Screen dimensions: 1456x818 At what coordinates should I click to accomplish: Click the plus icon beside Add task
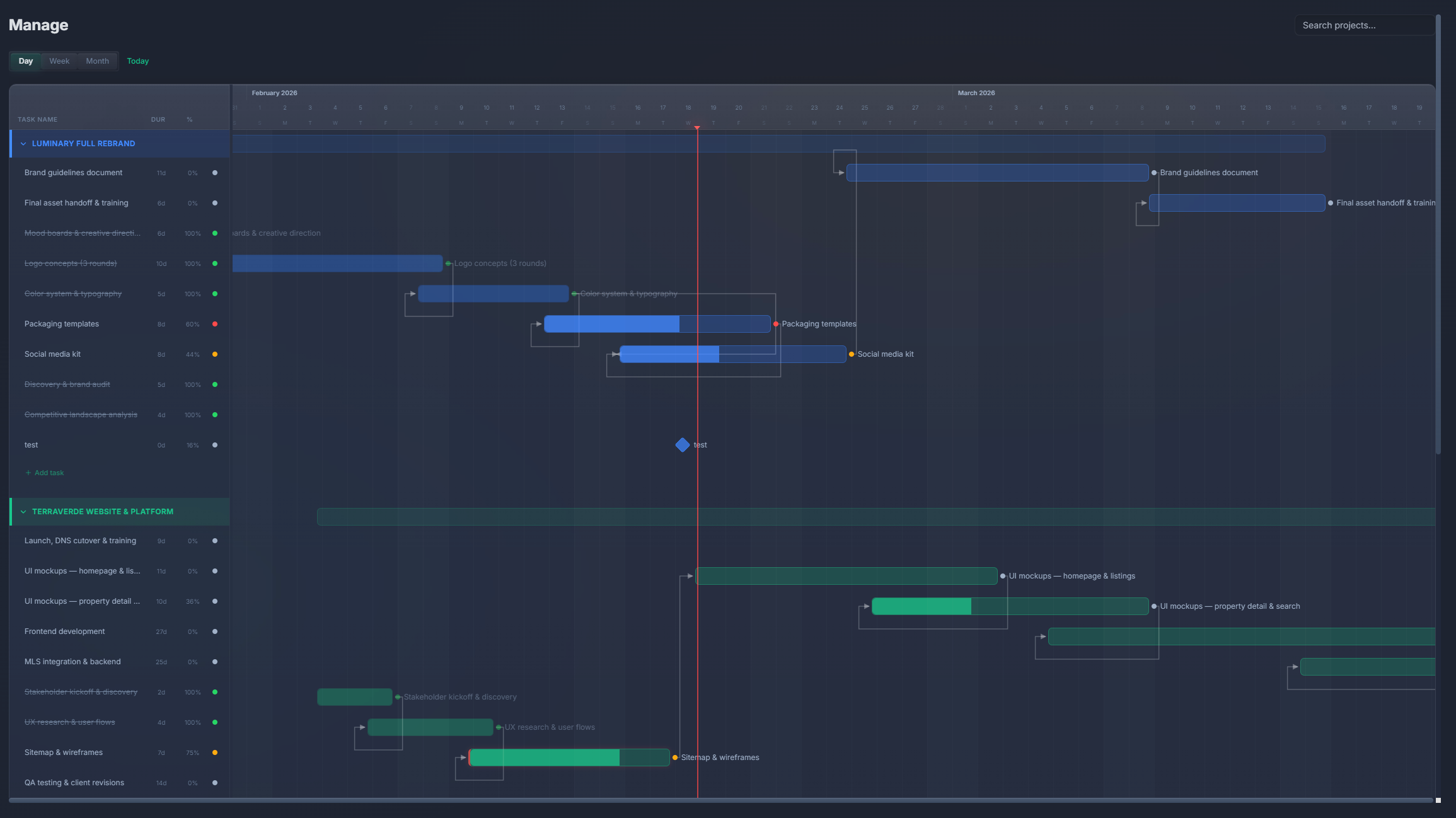tap(29, 472)
